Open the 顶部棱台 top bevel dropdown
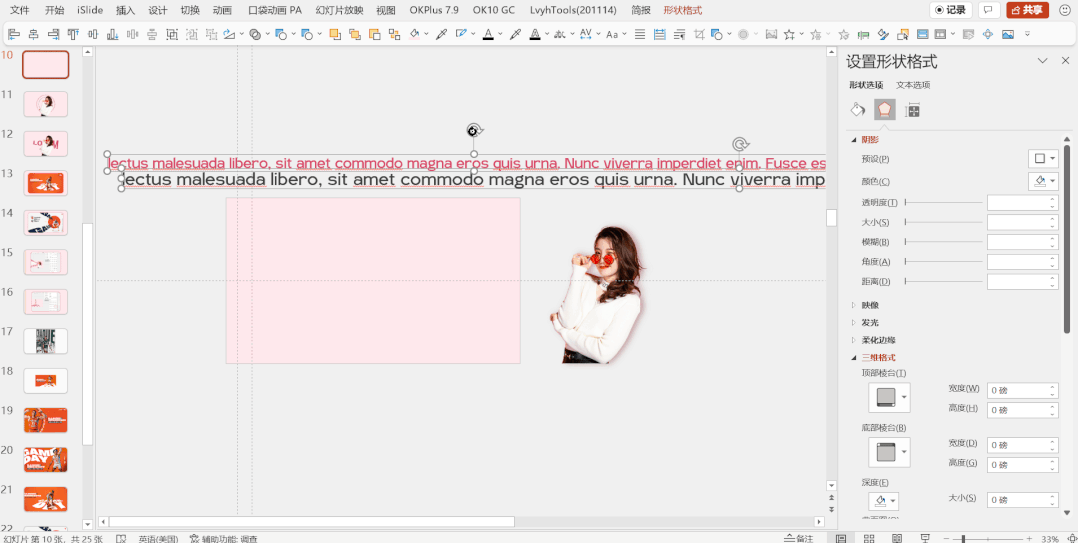The image size is (1078, 543). click(889, 398)
